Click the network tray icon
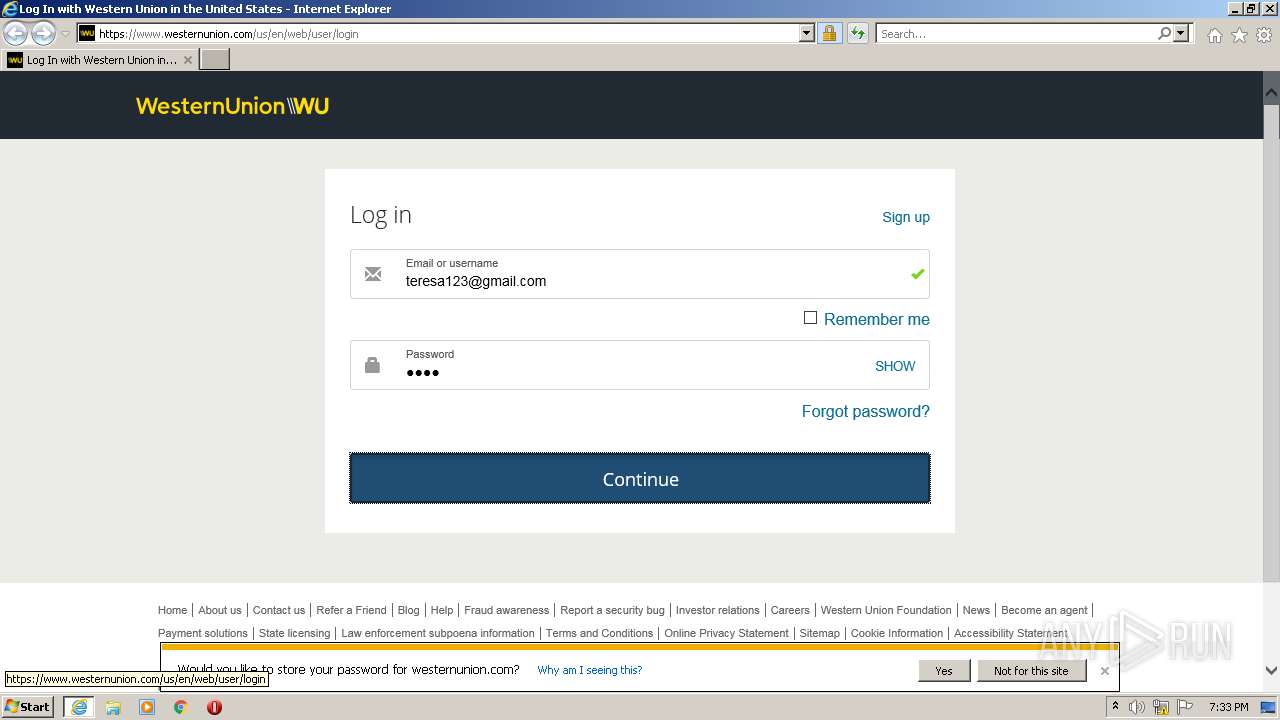The image size is (1280, 720). click(1161, 707)
